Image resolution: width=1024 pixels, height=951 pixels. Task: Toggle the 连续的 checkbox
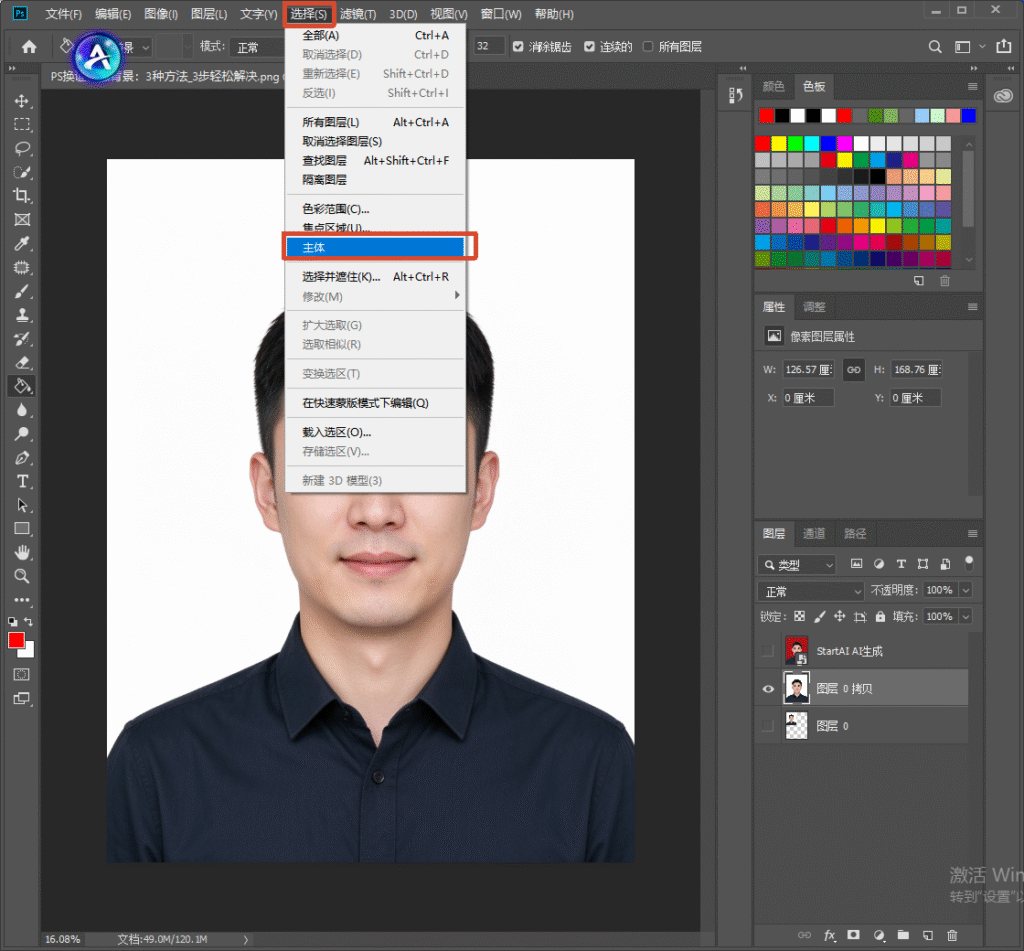(x=589, y=46)
